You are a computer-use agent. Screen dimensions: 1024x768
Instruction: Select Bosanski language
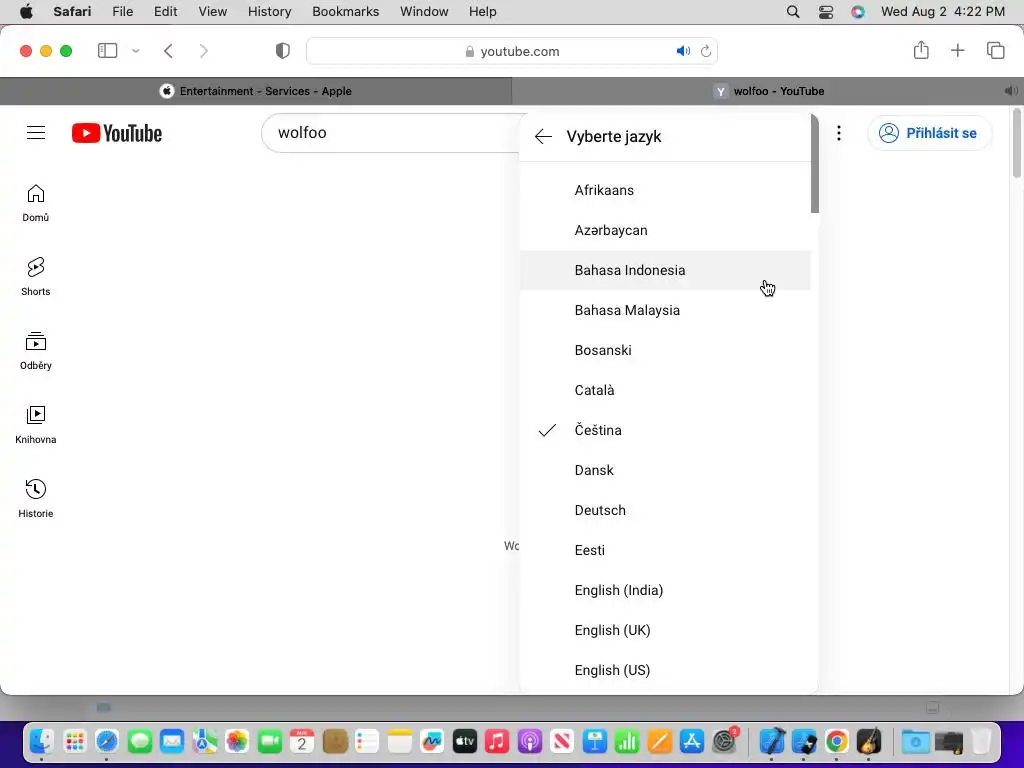coord(665,349)
